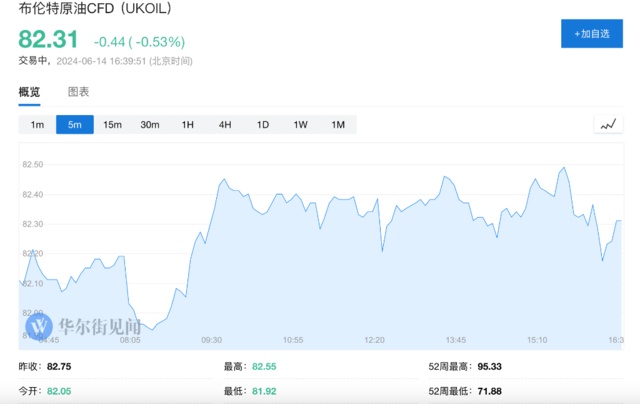
Task: Show the 1D daily chart
Action: point(263,125)
